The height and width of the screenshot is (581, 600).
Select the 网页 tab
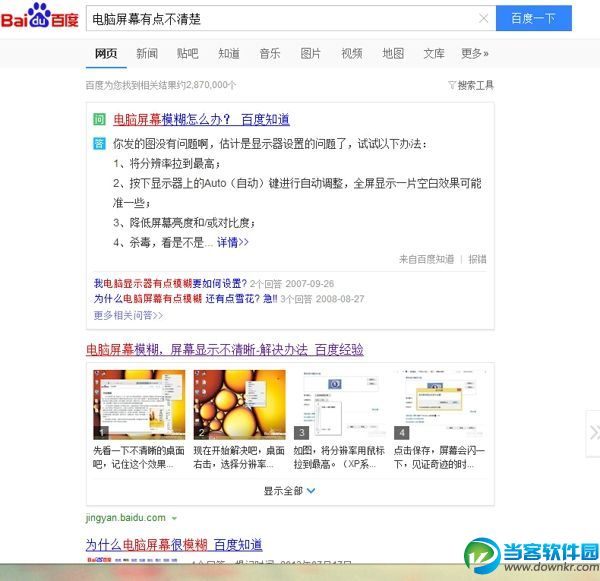tap(106, 54)
